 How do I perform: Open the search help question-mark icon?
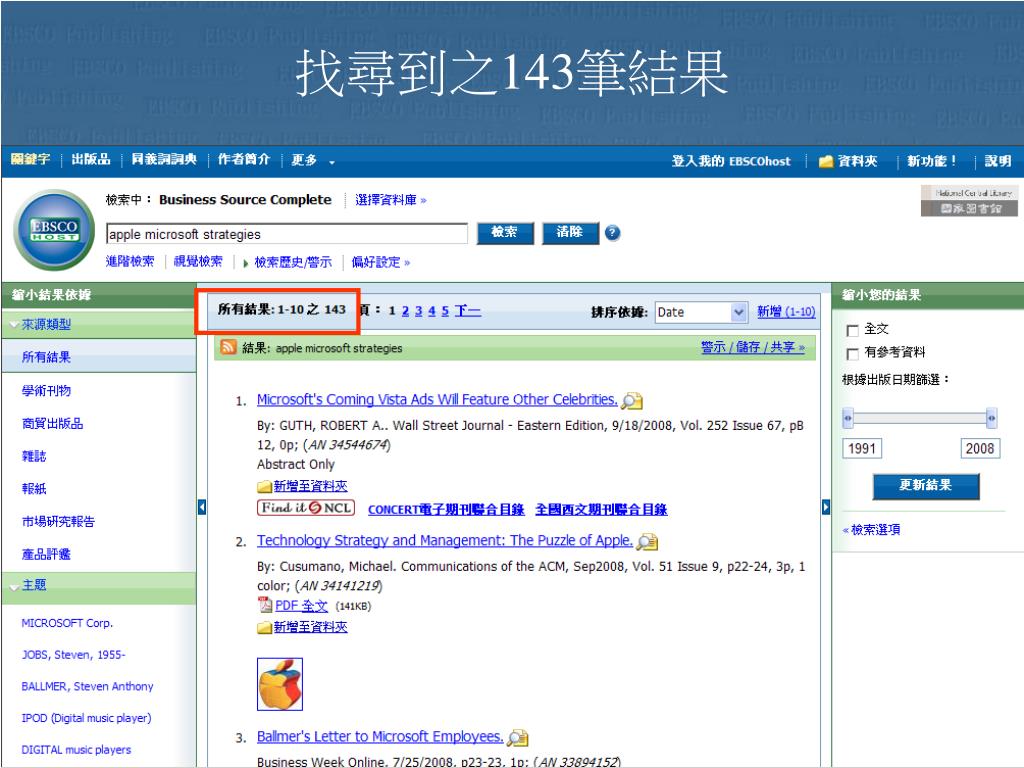coord(613,232)
